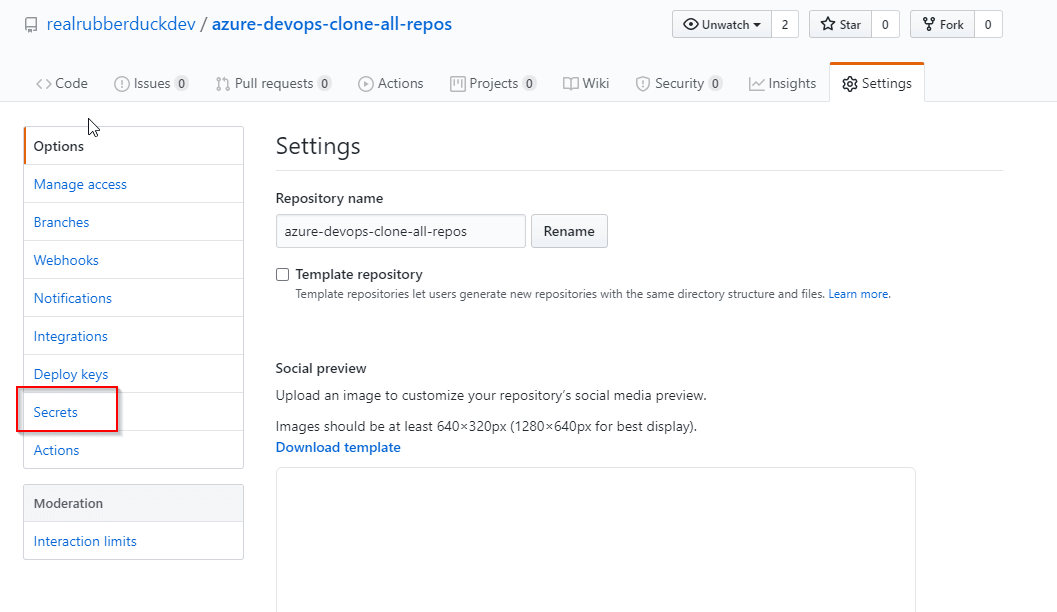Click the Learn more link
The height and width of the screenshot is (612, 1057).
coord(858,294)
